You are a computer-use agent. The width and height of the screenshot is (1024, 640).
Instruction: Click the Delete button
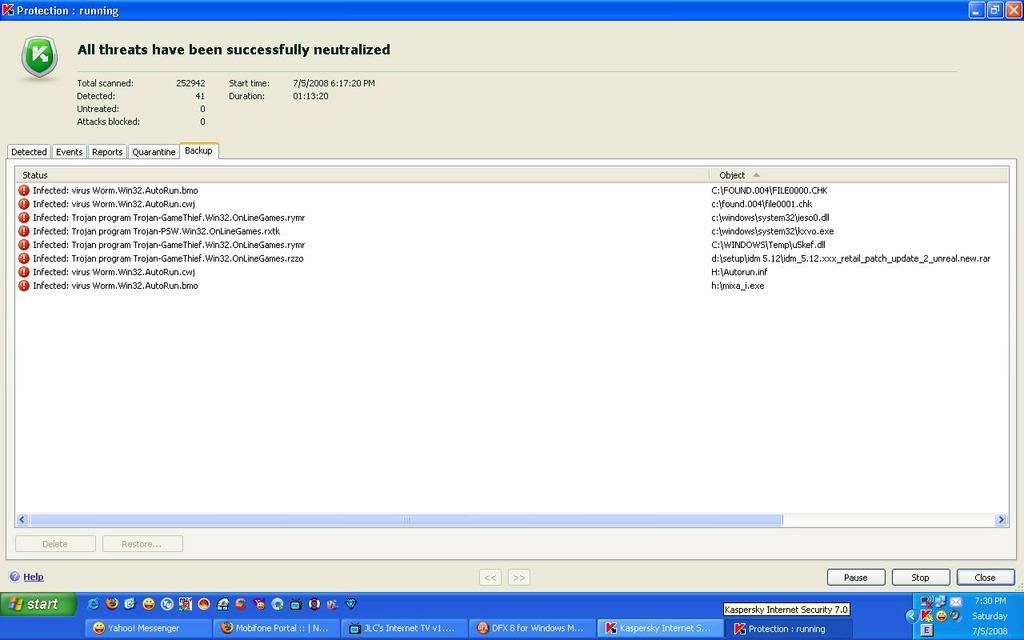55,543
